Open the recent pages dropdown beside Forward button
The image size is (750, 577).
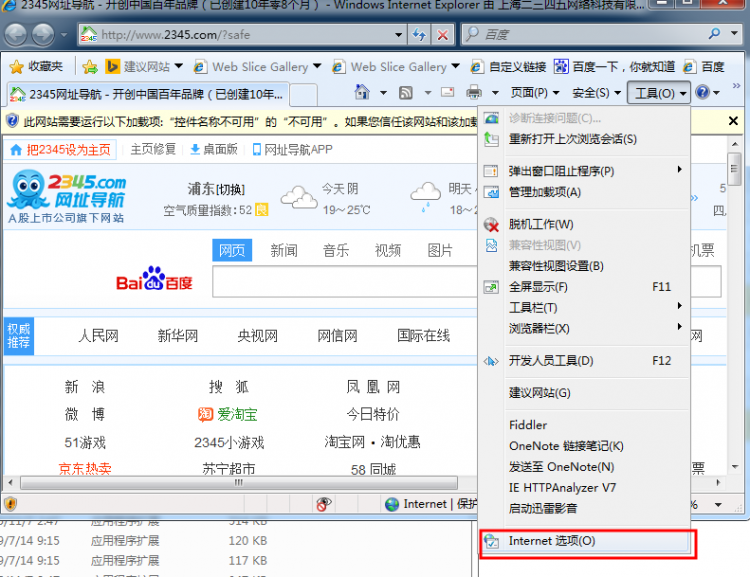point(64,34)
